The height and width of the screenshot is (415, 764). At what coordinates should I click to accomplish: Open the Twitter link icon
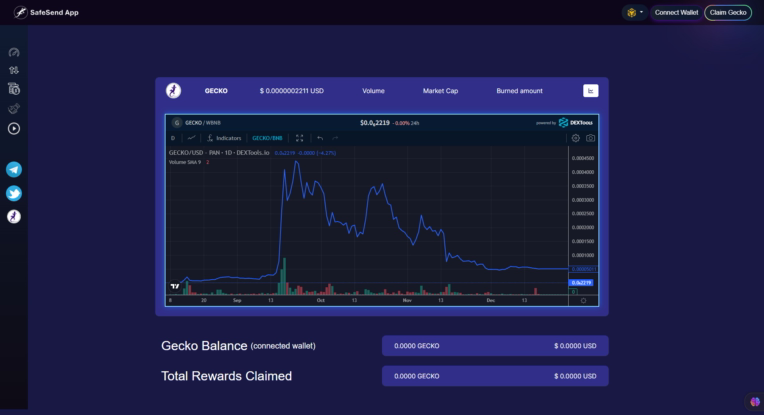click(14, 193)
